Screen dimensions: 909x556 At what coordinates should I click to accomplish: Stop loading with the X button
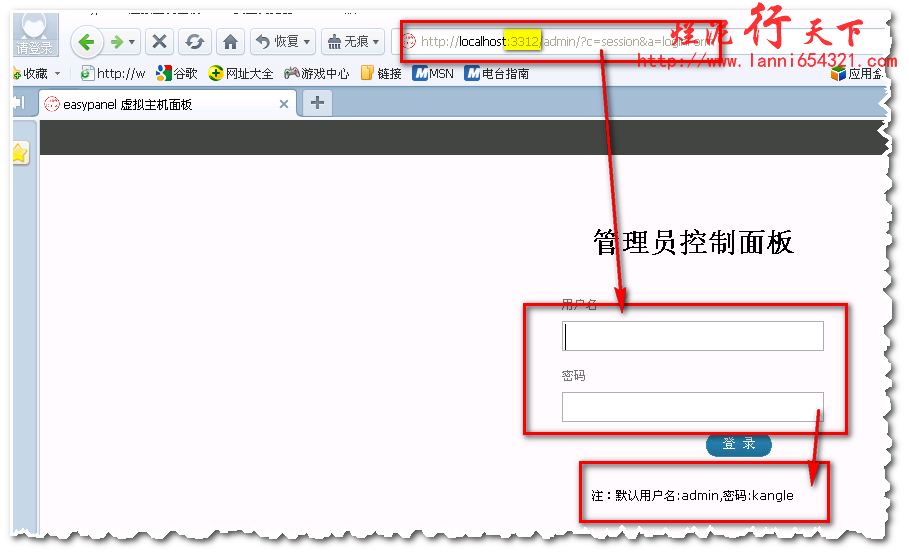pyautogui.click(x=159, y=42)
